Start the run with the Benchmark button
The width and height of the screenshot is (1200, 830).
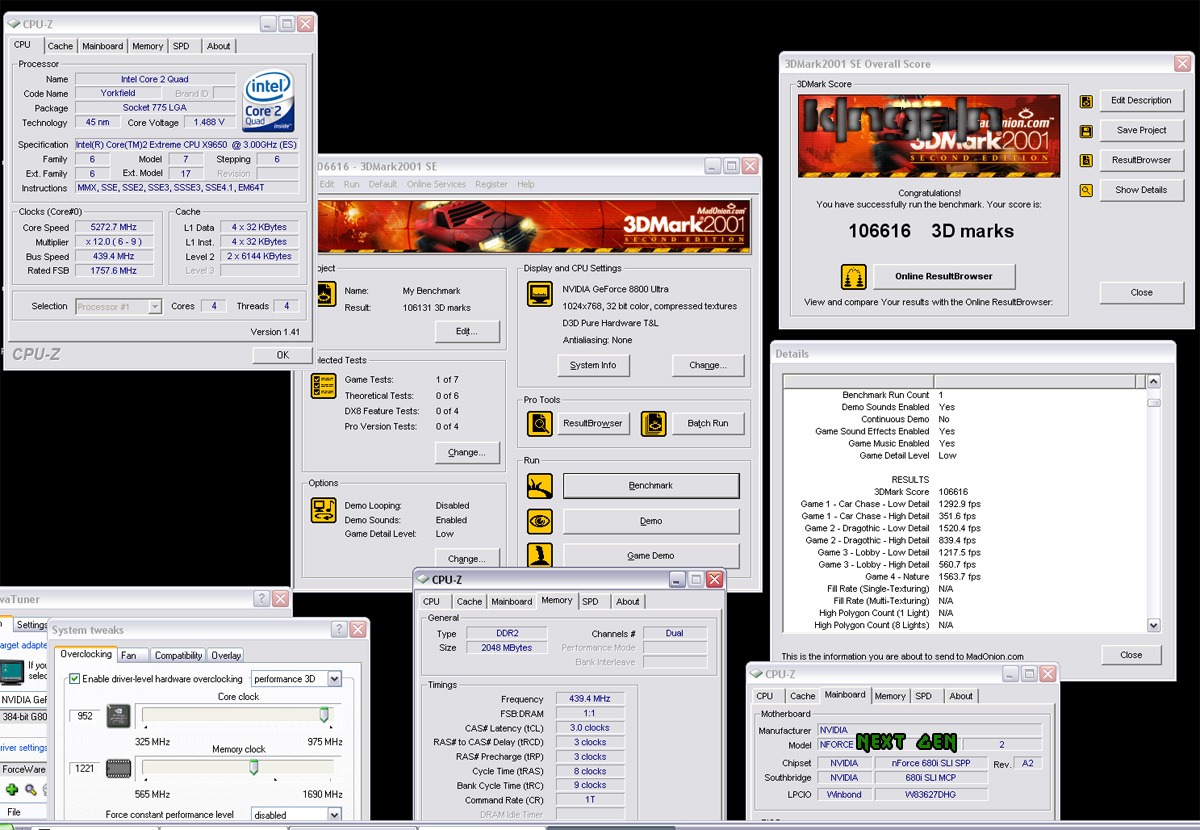(x=651, y=486)
